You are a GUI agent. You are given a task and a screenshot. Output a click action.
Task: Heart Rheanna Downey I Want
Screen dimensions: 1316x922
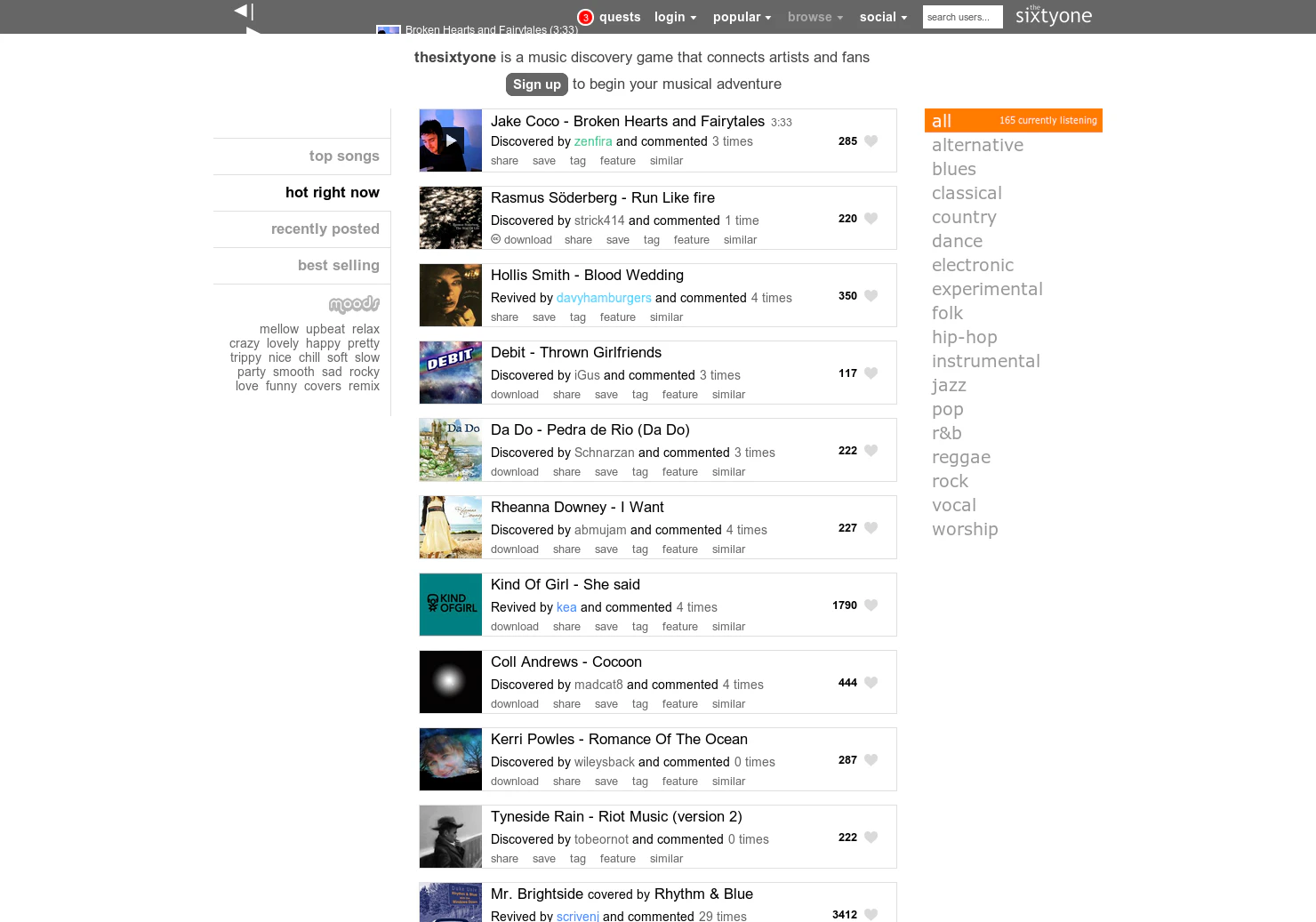(871, 527)
